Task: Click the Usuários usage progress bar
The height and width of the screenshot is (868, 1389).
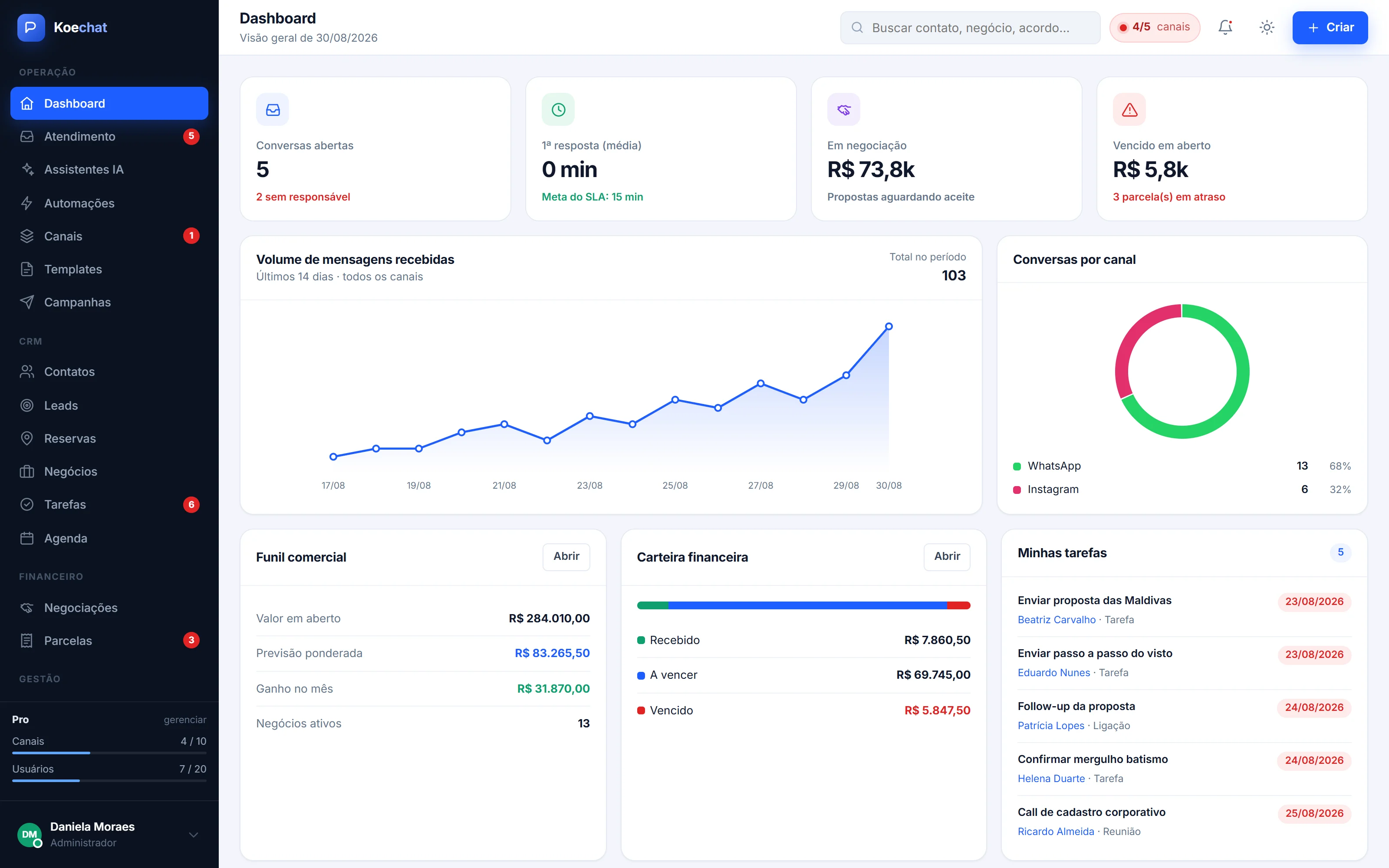Action: [x=109, y=781]
